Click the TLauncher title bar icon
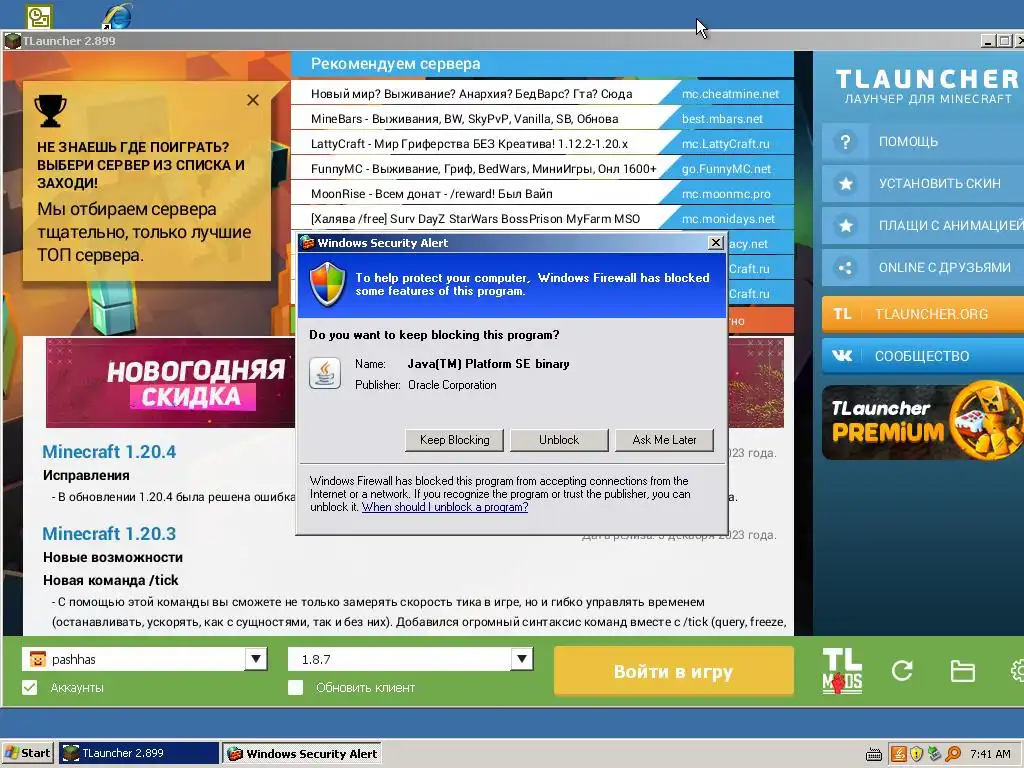This screenshot has height=768, width=1024. coord(12,40)
